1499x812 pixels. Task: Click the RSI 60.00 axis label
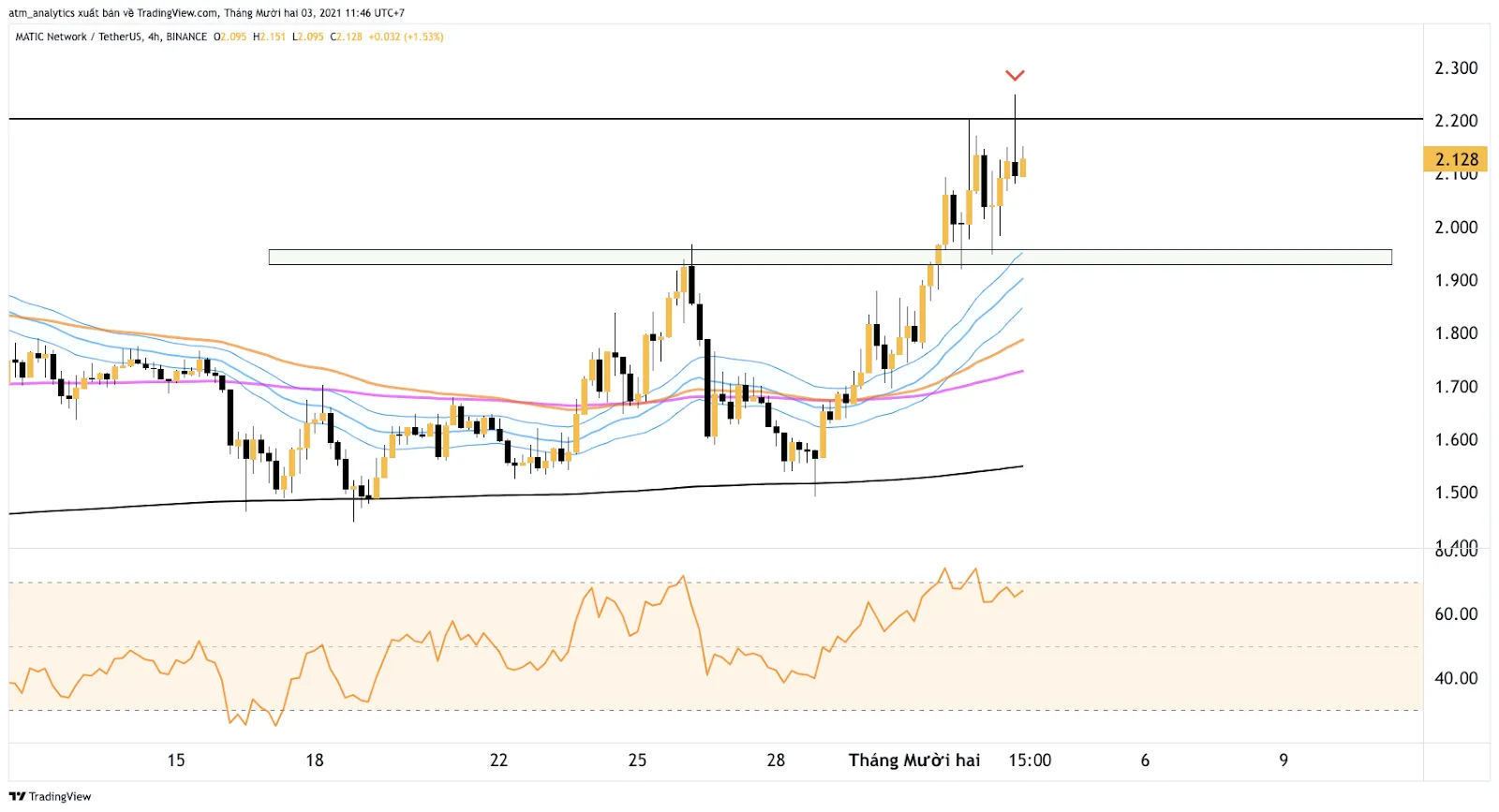[x=1456, y=614]
